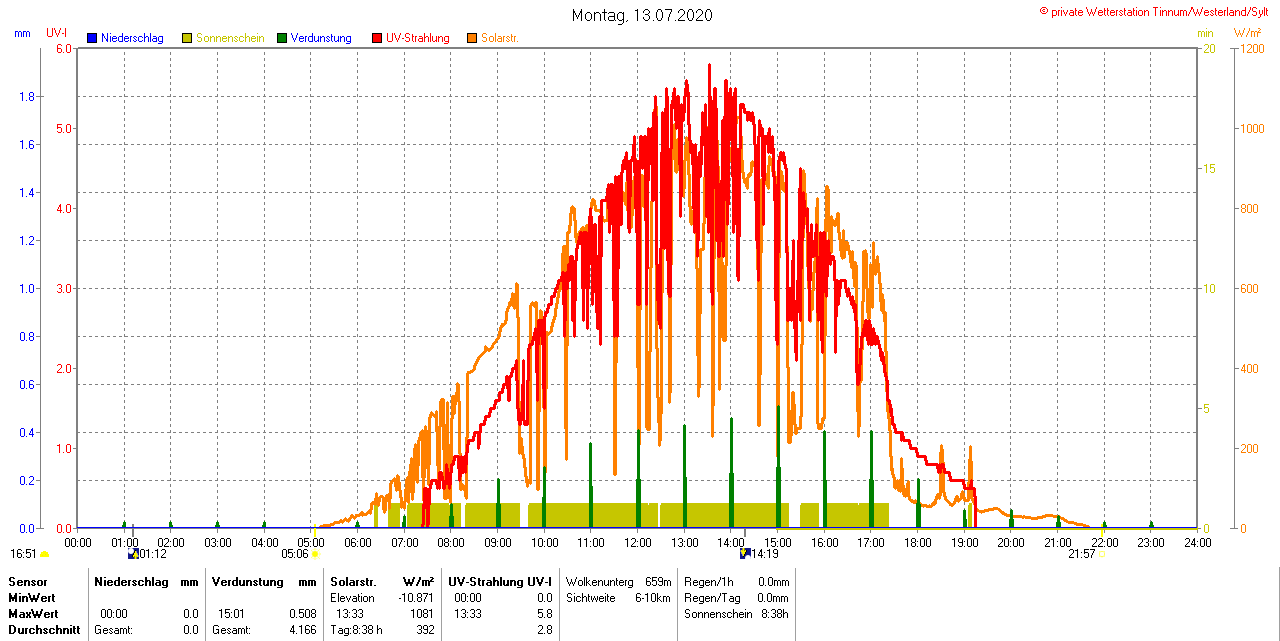The image size is (1280, 641).
Task: Click the moon icon beside 16:51
Action: pyautogui.click(x=44, y=554)
